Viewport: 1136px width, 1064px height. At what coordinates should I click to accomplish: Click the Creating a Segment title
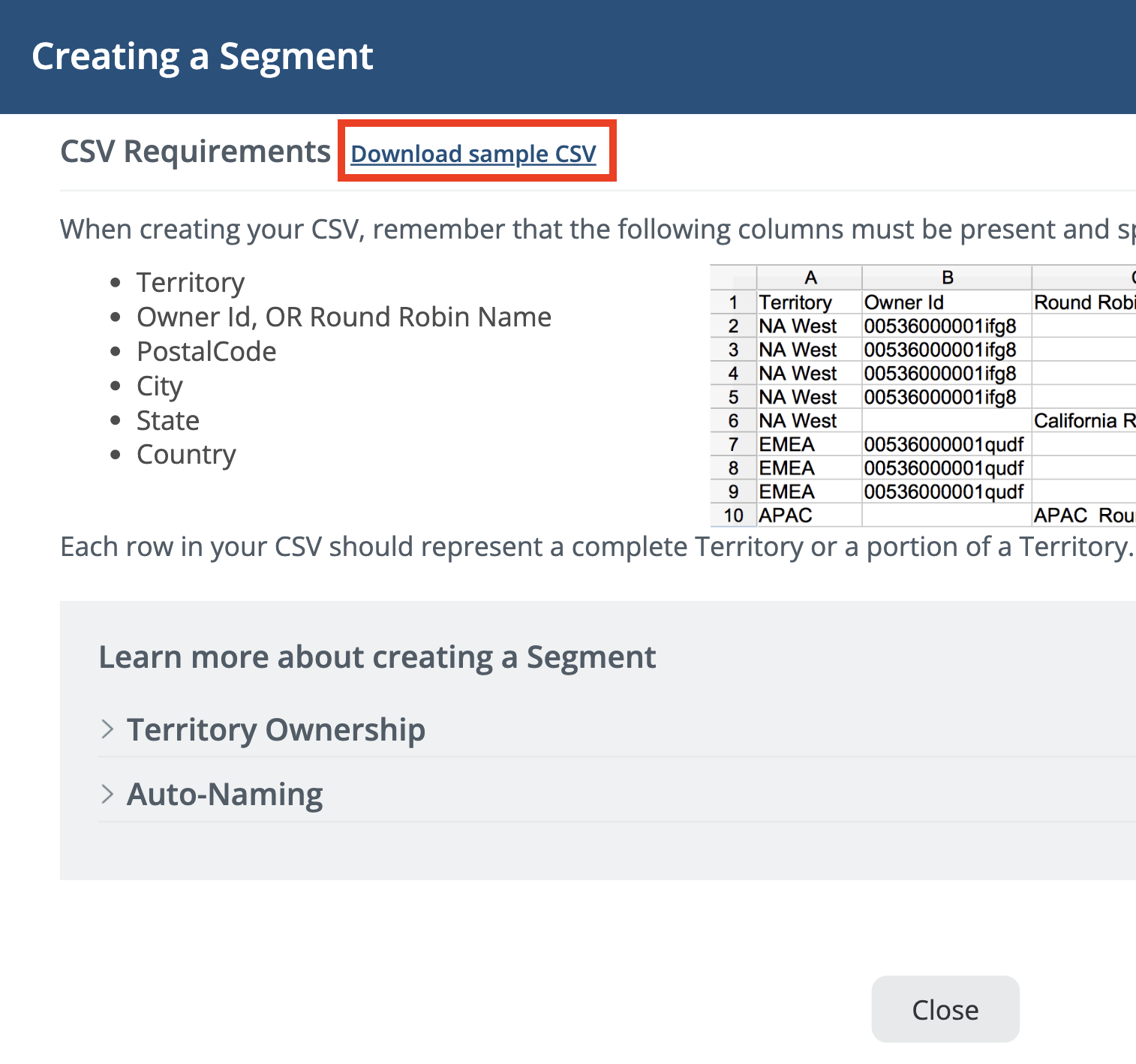(x=203, y=56)
